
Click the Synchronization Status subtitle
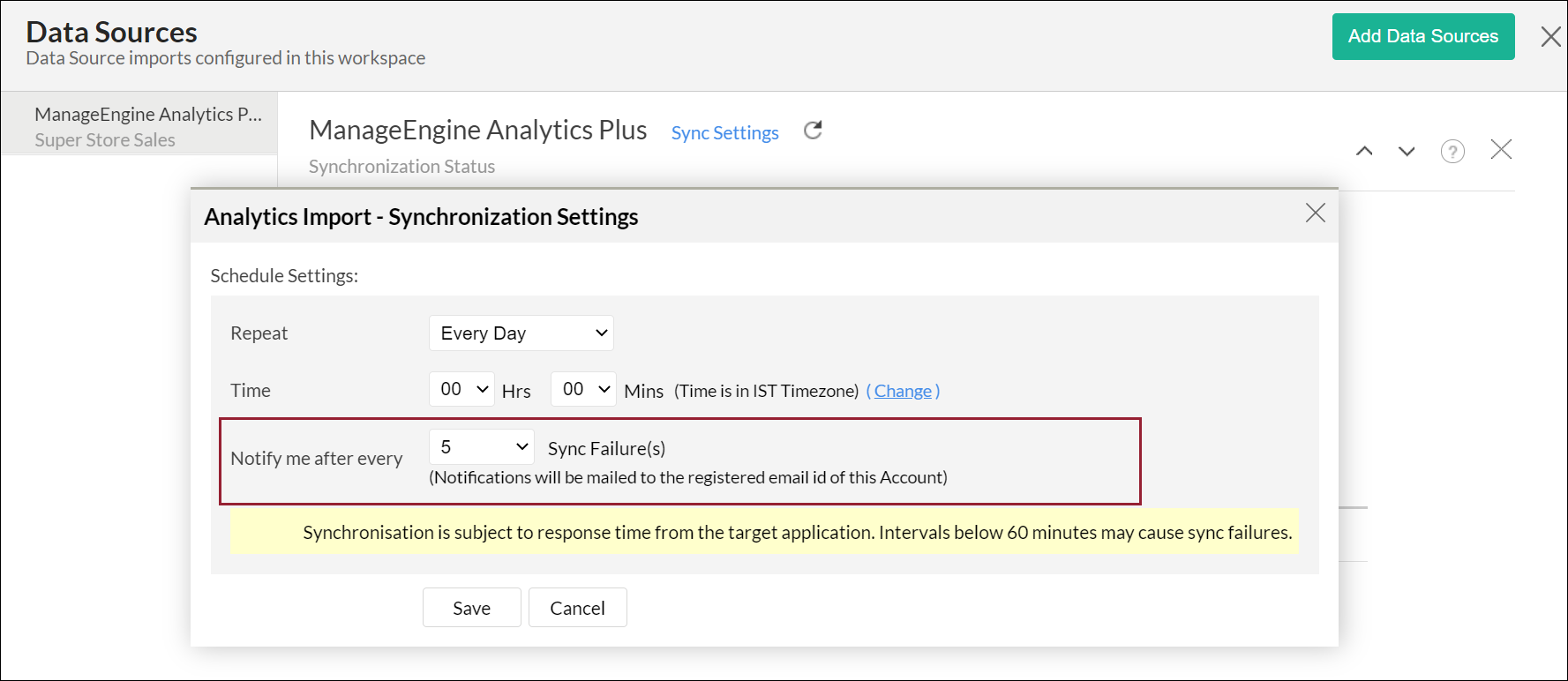point(401,167)
